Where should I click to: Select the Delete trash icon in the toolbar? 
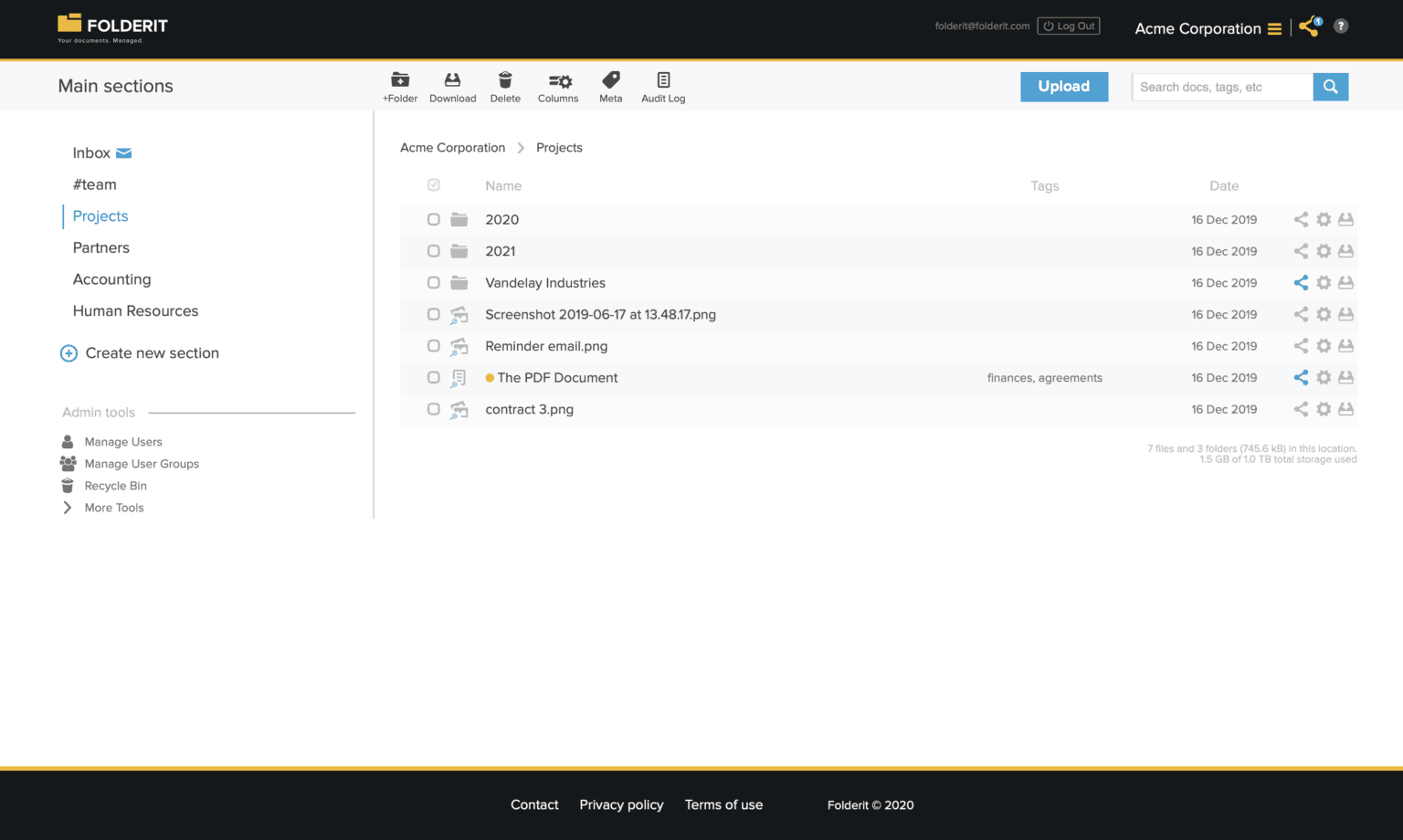coord(505,86)
